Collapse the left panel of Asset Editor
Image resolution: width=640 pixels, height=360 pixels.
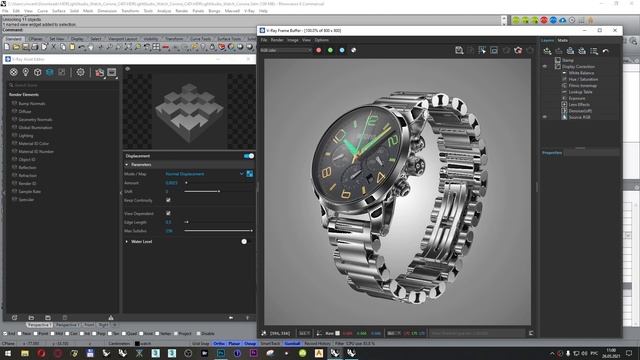pos(4,193)
